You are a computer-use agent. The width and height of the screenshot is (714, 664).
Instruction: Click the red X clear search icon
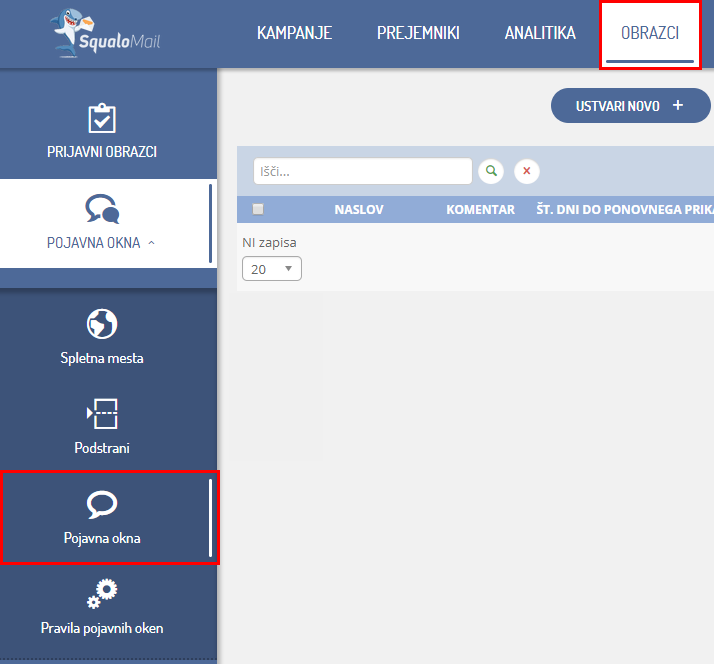(x=527, y=171)
